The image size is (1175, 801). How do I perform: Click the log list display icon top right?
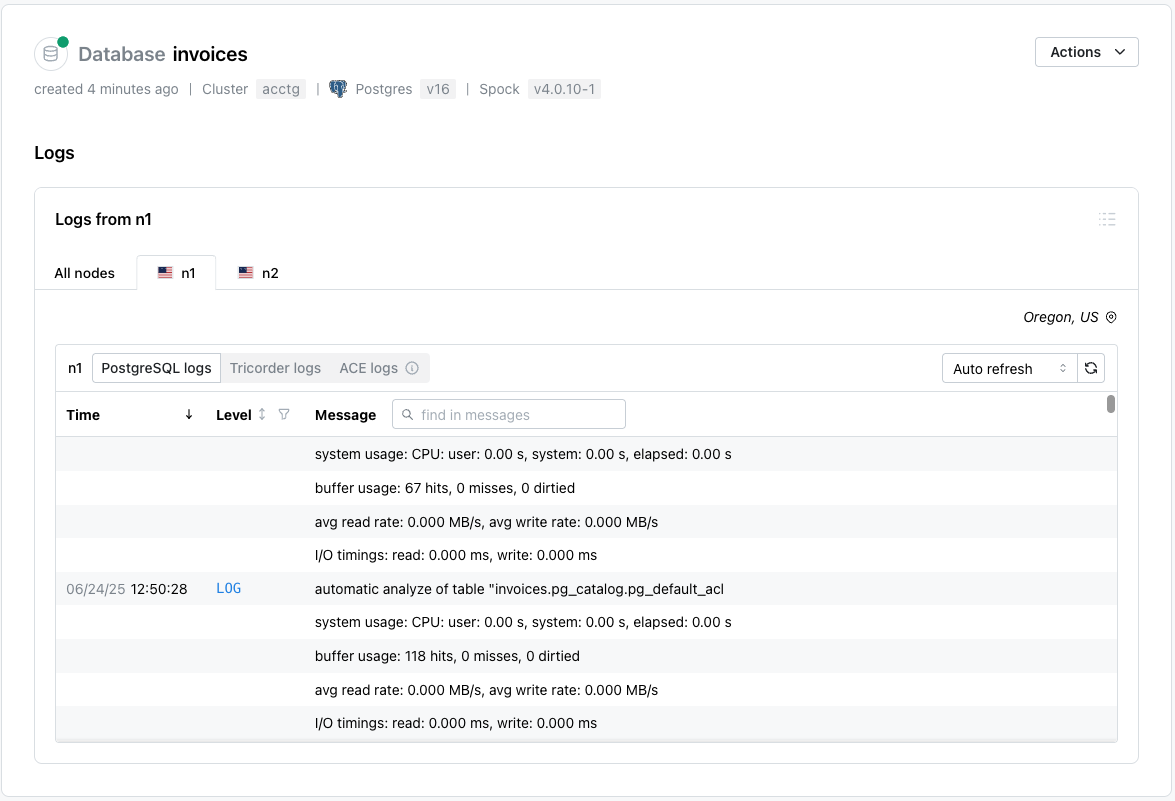click(x=1107, y=219)
